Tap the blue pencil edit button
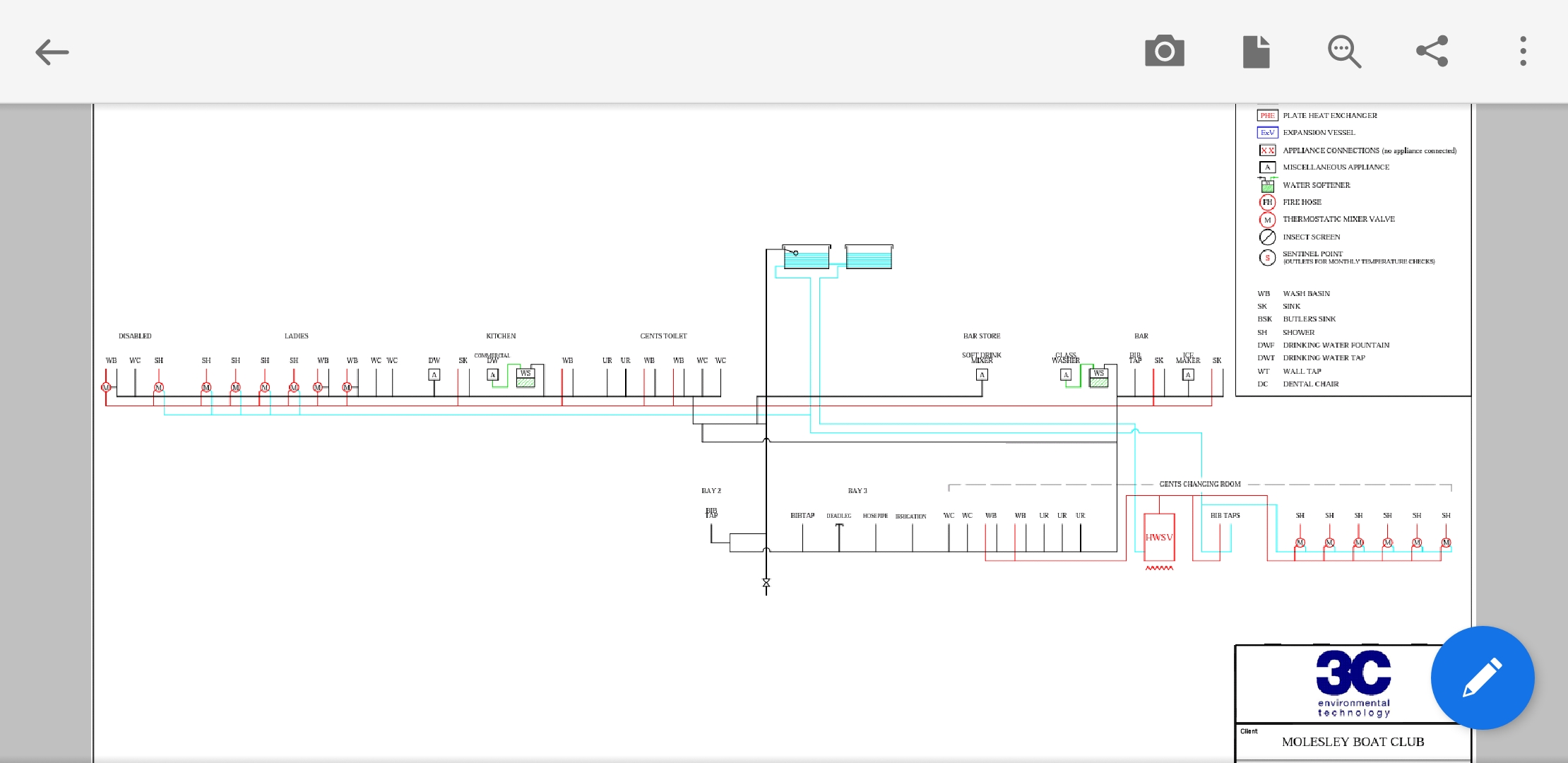The image size is (1568, 763). tap(1483, 678)
